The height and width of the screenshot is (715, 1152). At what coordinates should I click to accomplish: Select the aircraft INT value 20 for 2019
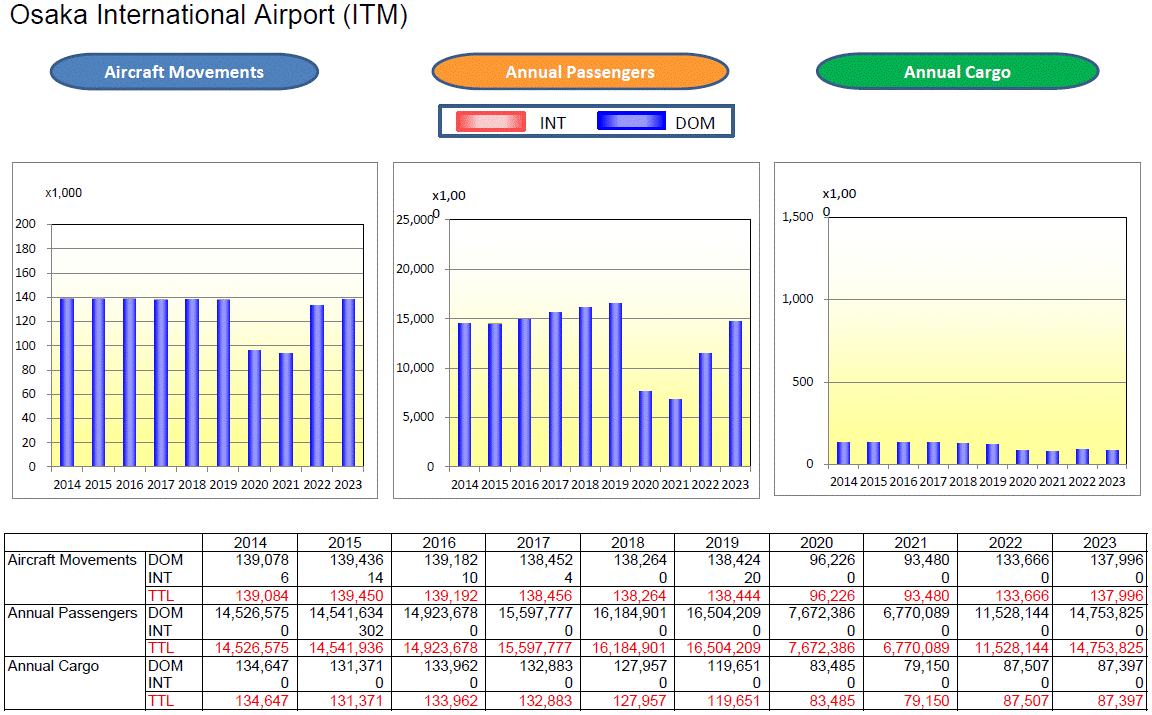coord(752,578)
